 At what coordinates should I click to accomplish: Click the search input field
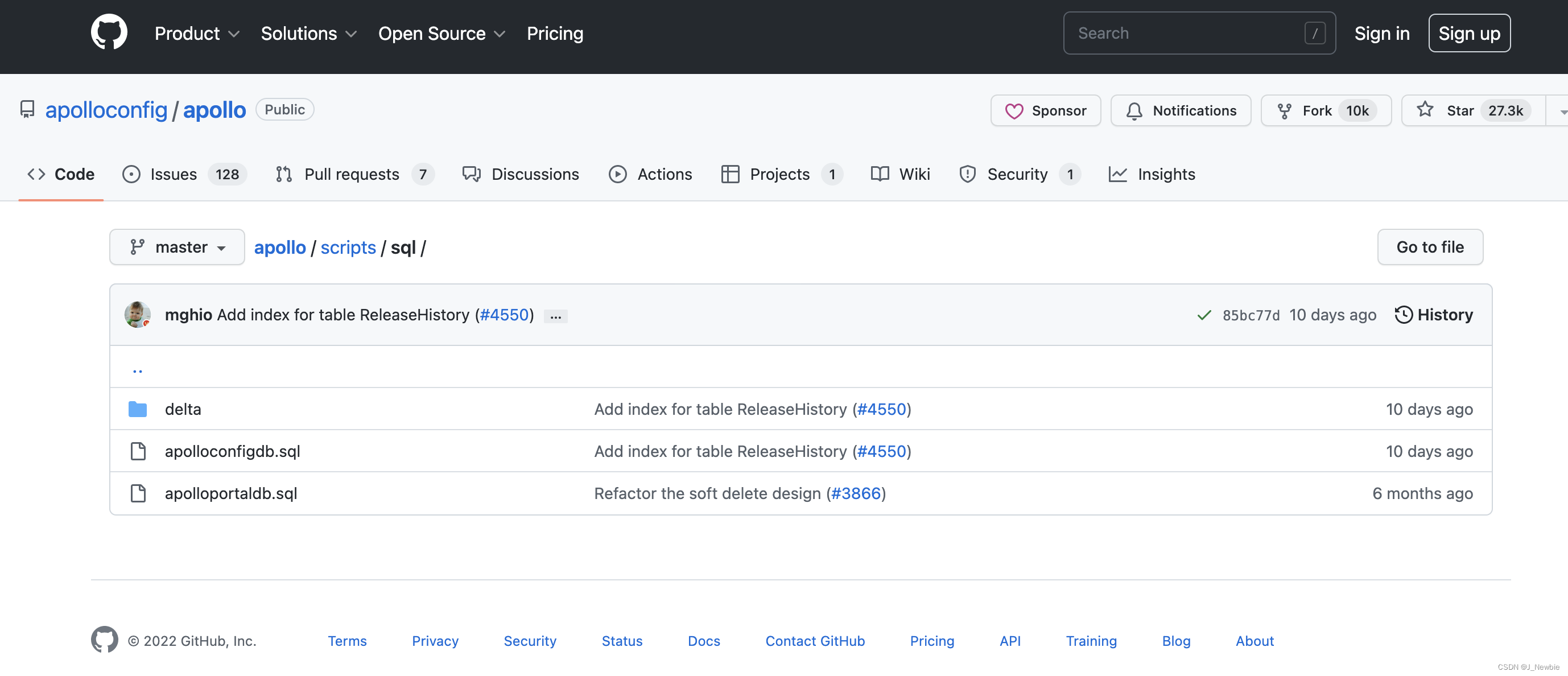coord(1187,33)
